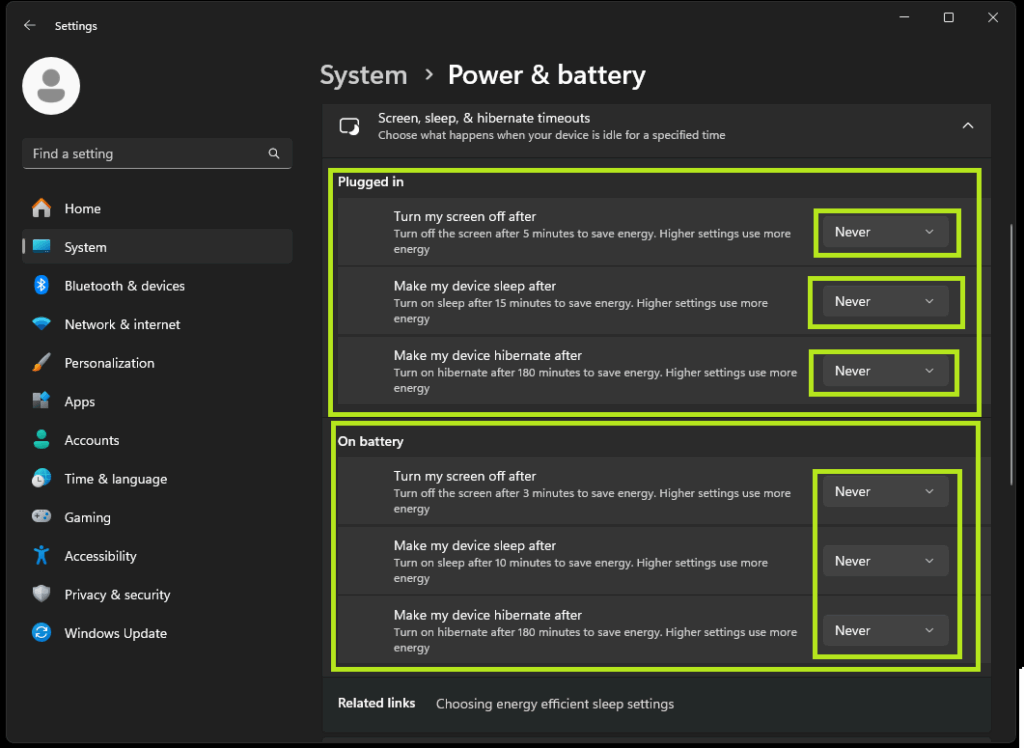The height and width of the screenshot is (748, 1024).
Task: Open Network & internet settings
Action: pos(157,324)
